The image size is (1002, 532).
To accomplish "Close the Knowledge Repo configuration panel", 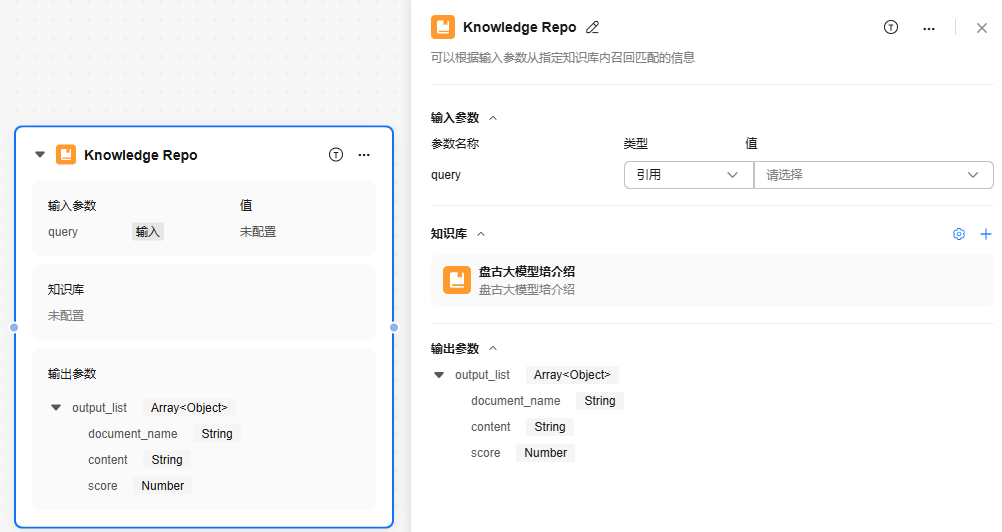I will (x=982, y=28).
